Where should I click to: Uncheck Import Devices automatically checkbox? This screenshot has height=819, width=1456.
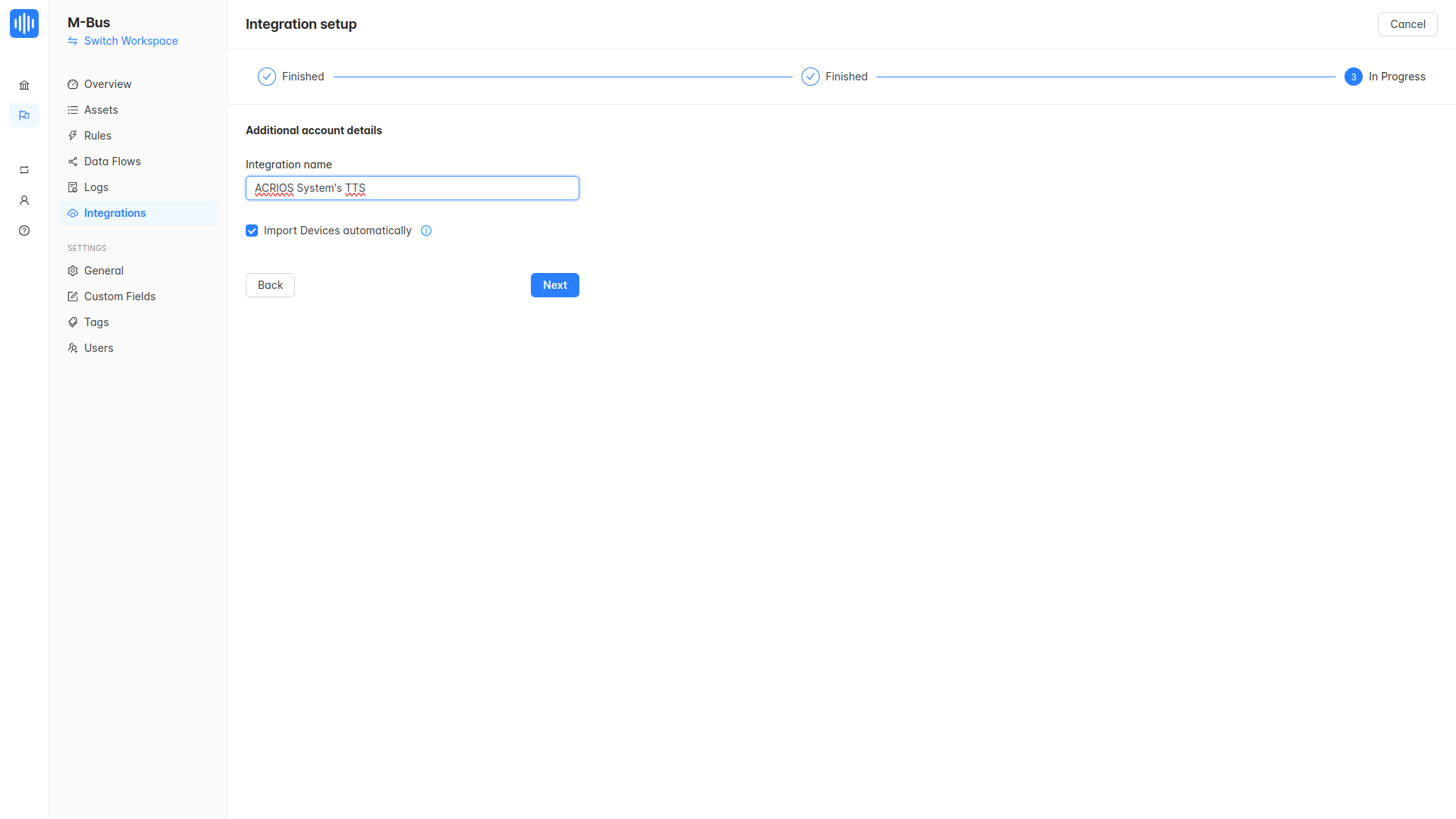(252, 231)
